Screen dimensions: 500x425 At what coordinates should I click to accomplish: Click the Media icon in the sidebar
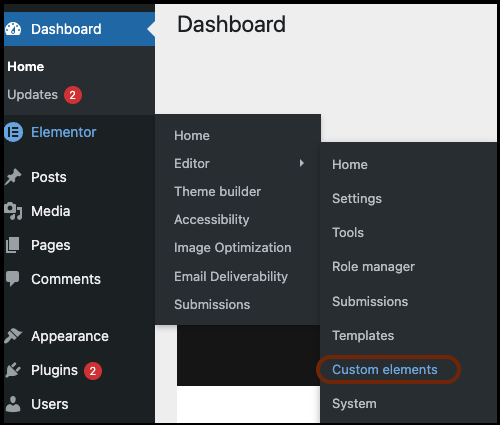(13, 211)
